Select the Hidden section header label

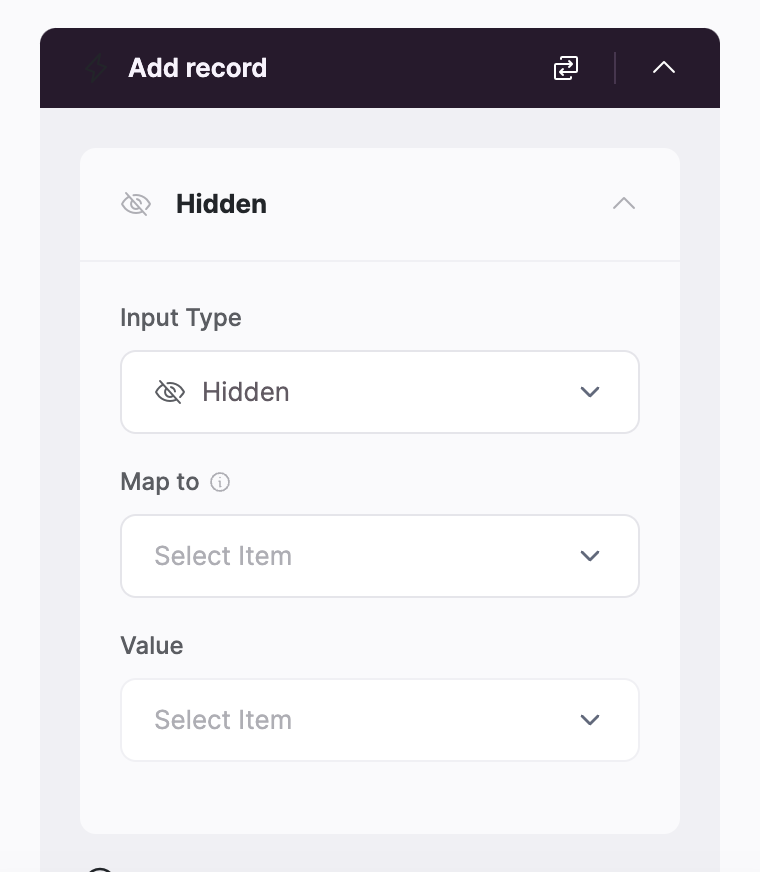click(x=221, y=203)
